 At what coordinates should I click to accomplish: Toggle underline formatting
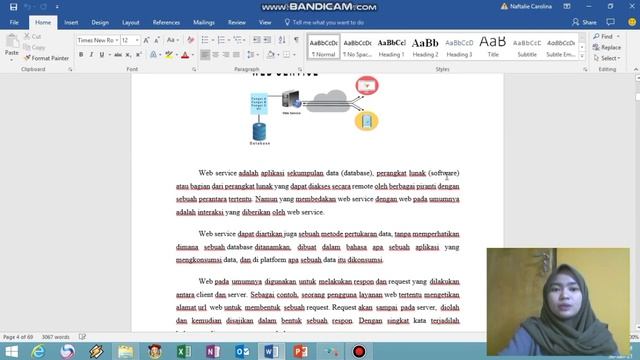[102, 54]
